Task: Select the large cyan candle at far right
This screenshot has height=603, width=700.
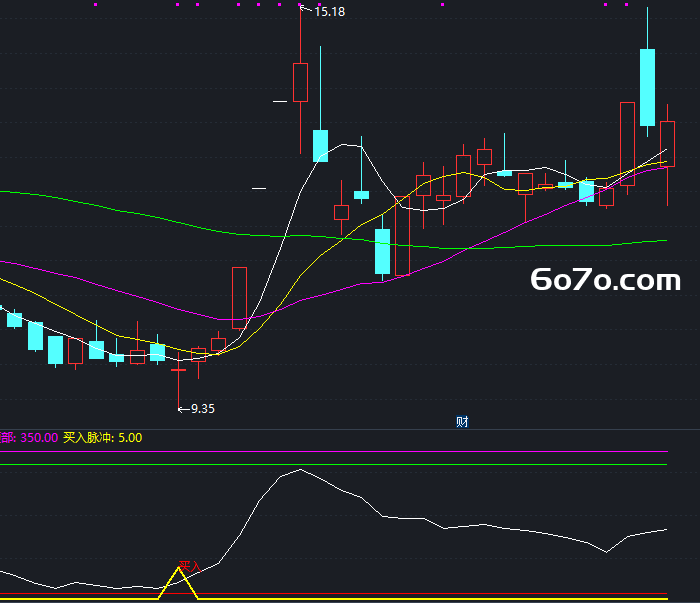Action: click(x=647, y=87)
